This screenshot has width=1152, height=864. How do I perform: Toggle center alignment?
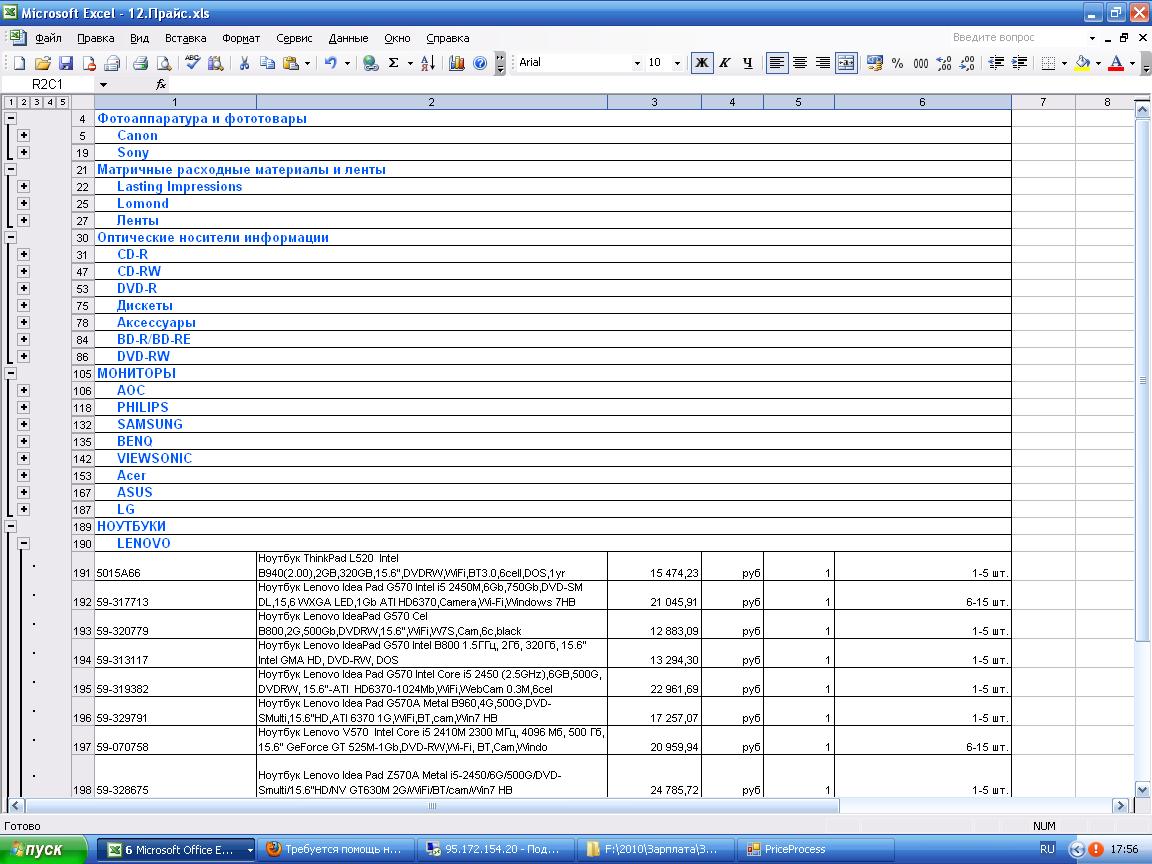(800, 63)
